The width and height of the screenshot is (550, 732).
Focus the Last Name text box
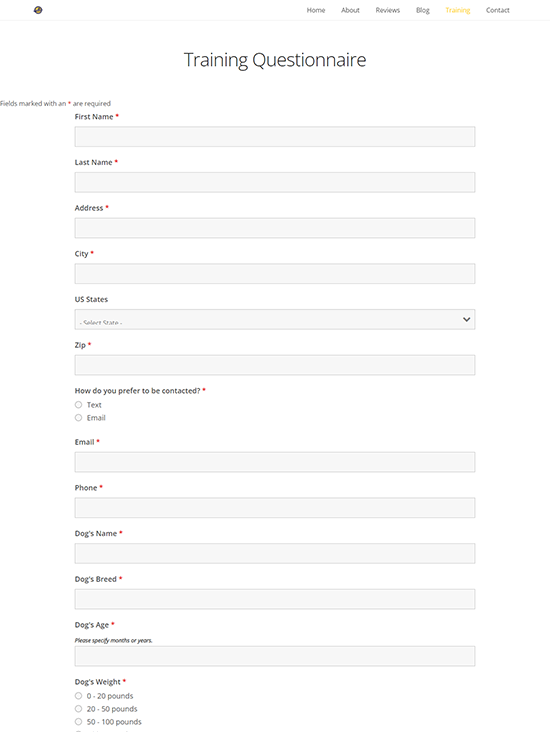[275, 182]
